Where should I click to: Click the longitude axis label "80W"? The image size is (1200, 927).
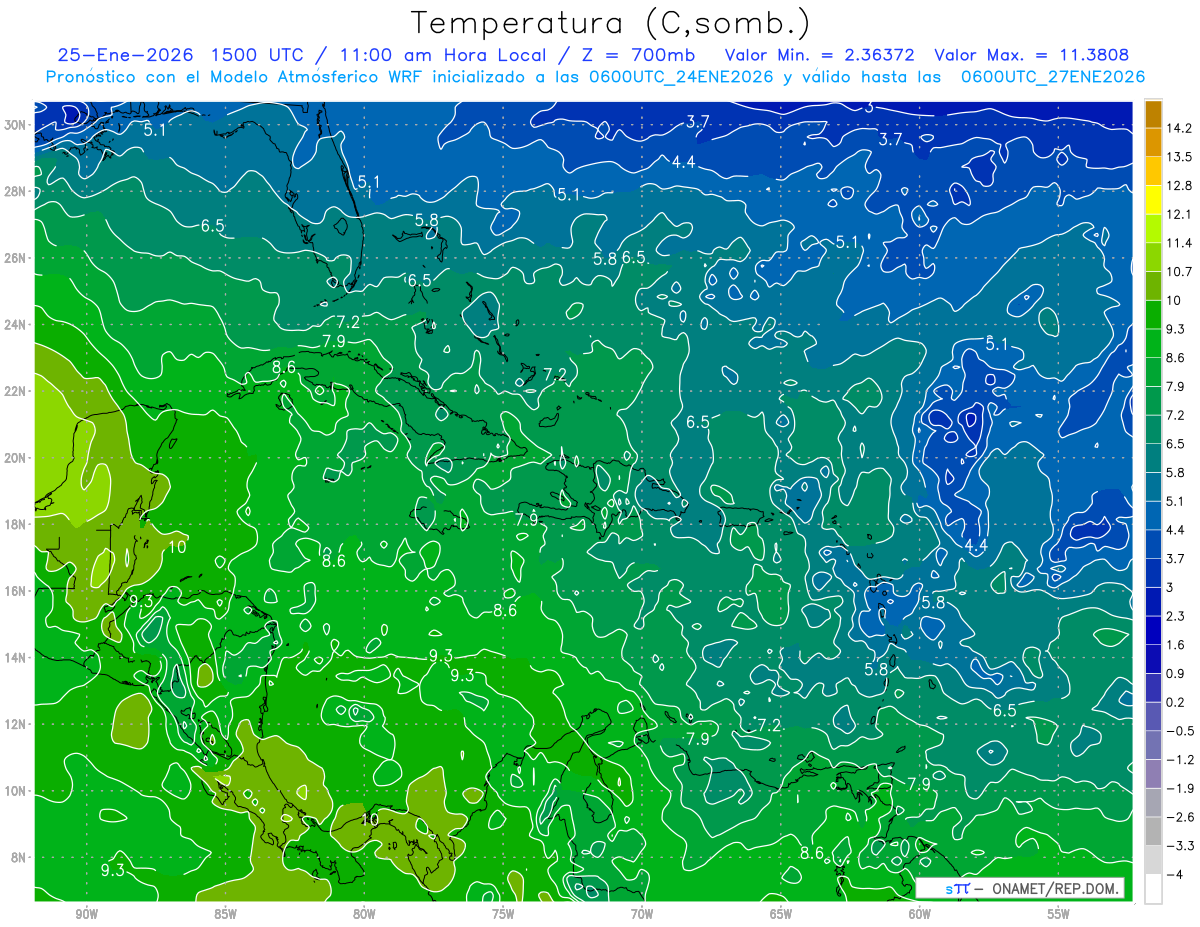tap(364, 914)
